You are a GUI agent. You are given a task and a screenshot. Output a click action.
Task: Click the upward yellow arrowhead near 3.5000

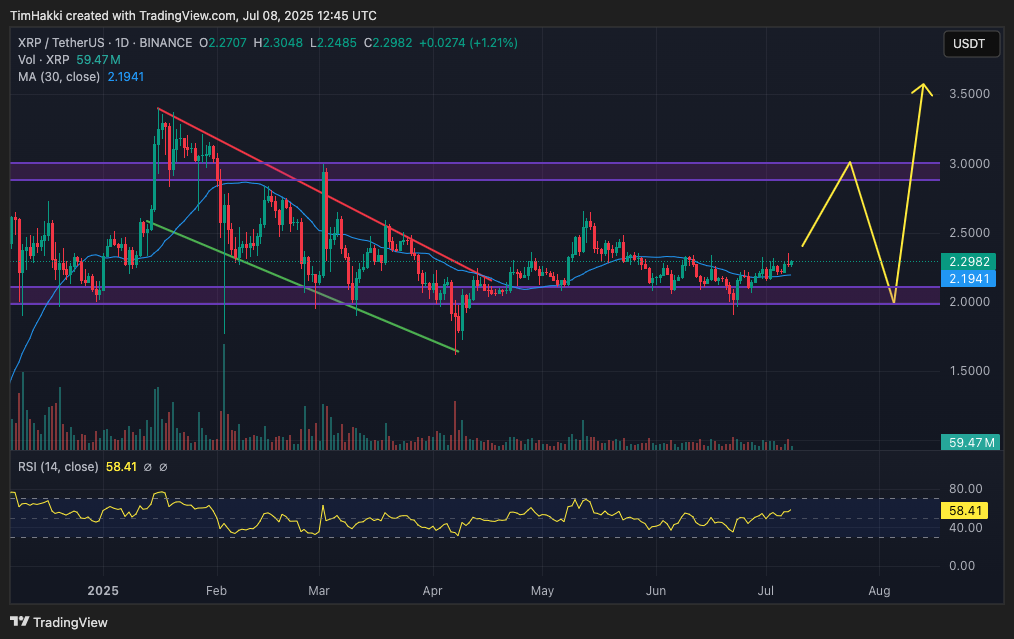pyautogui.click(x=923, y=88)
